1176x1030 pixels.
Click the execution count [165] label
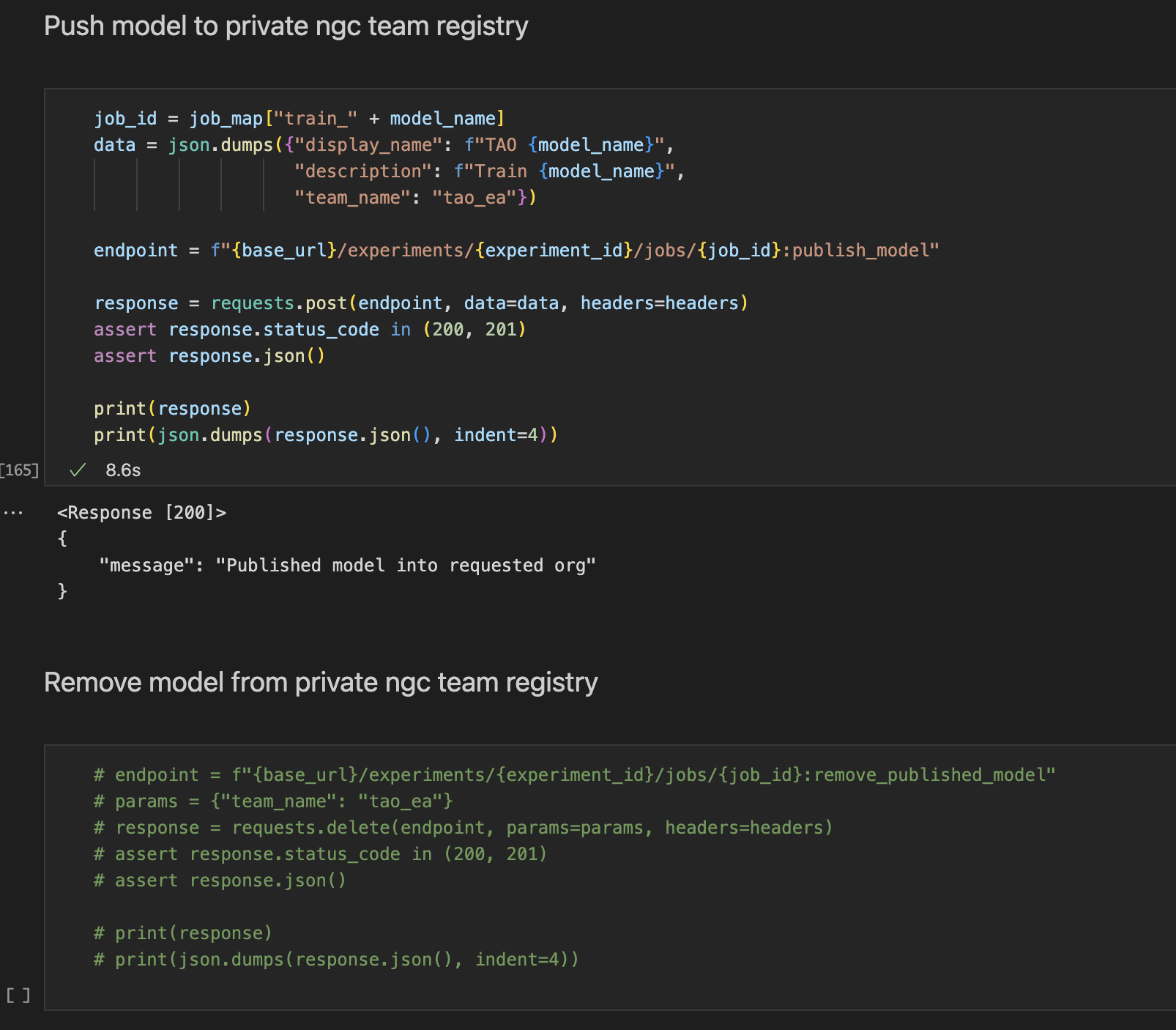coord(20,470)
